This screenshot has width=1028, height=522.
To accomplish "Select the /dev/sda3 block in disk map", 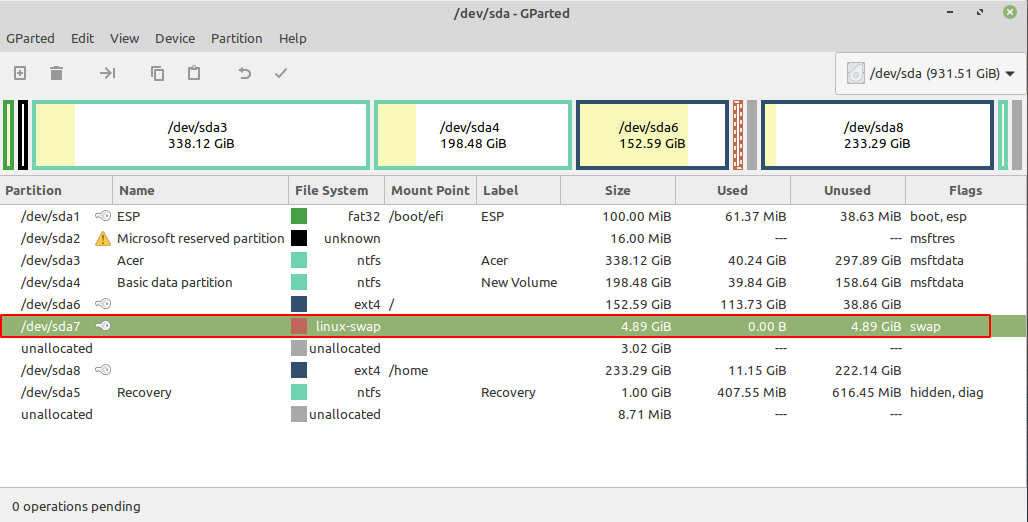I will point(201,135).
